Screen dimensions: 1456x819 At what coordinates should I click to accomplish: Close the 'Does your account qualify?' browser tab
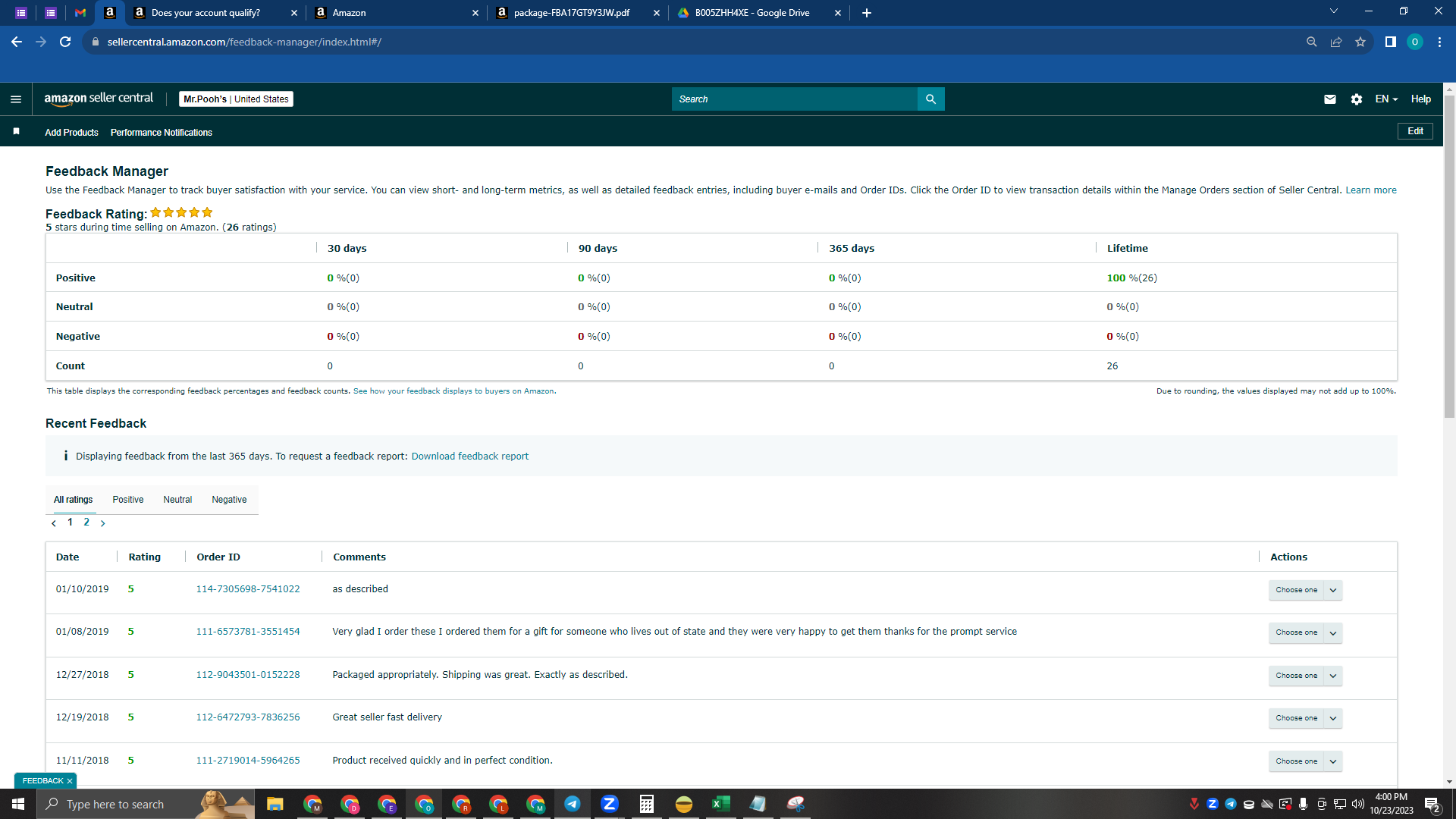point(294,13)
